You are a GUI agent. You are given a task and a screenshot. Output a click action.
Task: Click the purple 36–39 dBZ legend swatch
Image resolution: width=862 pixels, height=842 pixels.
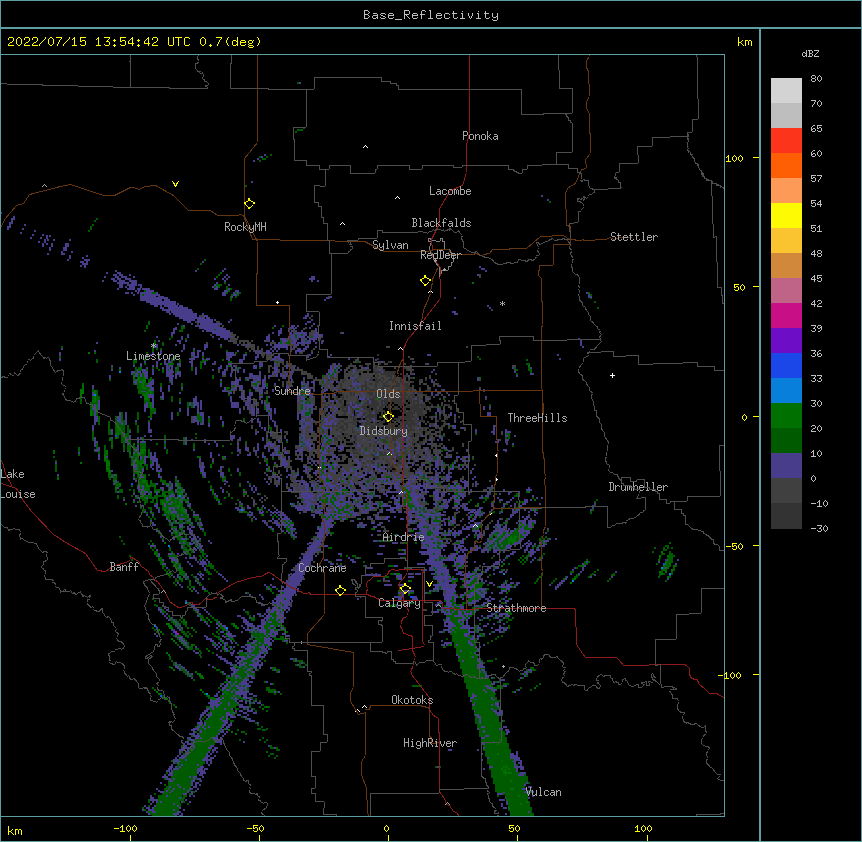[786, 341]
